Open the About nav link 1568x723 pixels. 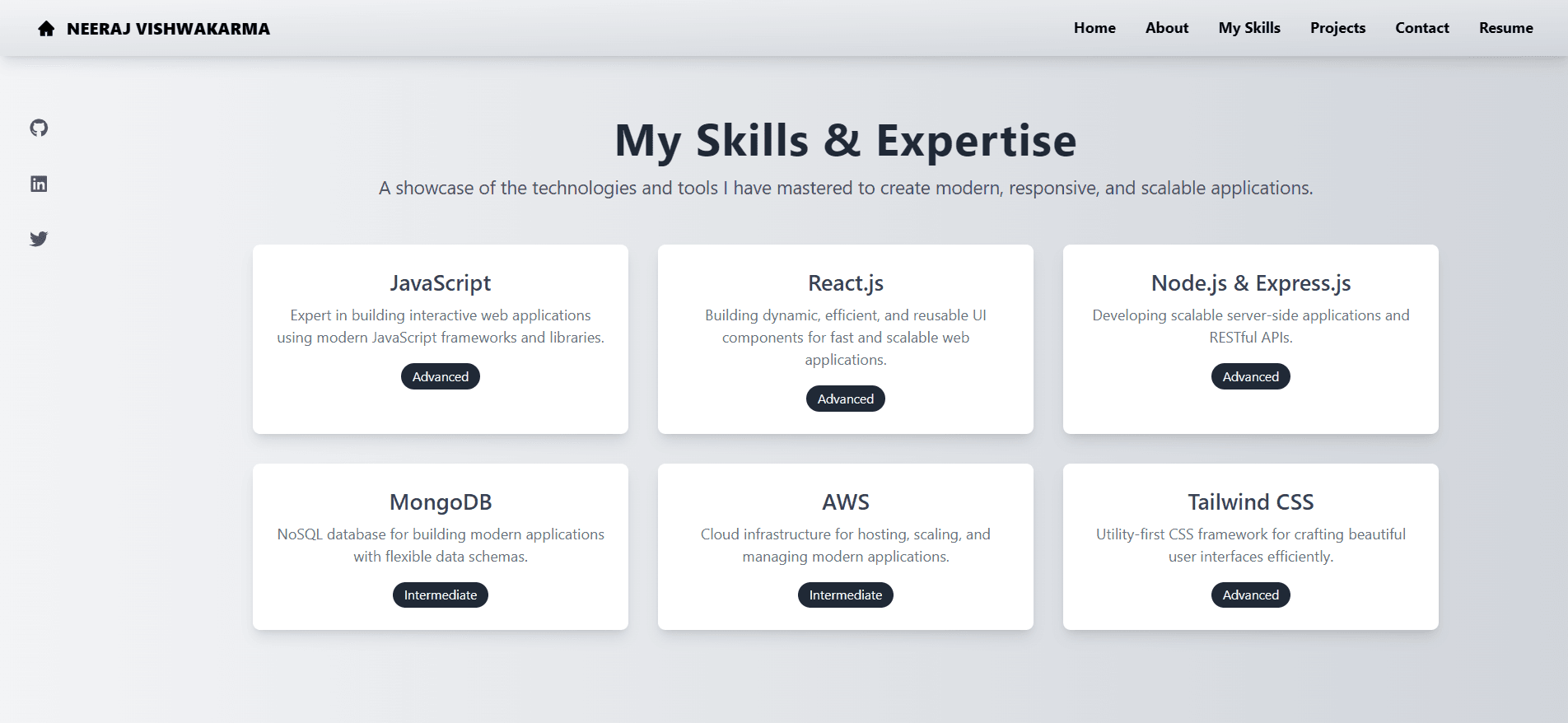[x=1167, y=28]
